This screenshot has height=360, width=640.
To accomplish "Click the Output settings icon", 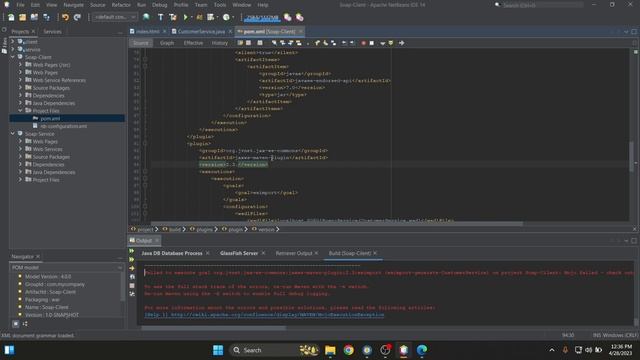I will [x=132, y=294].
